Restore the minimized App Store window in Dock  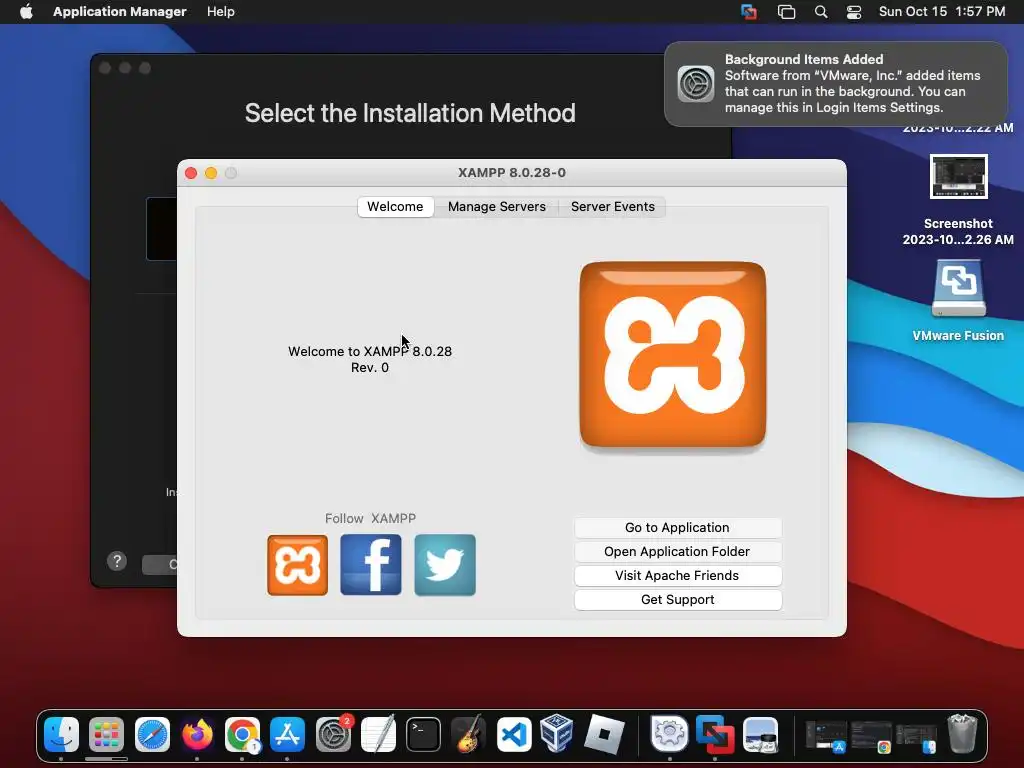[825, 736]
